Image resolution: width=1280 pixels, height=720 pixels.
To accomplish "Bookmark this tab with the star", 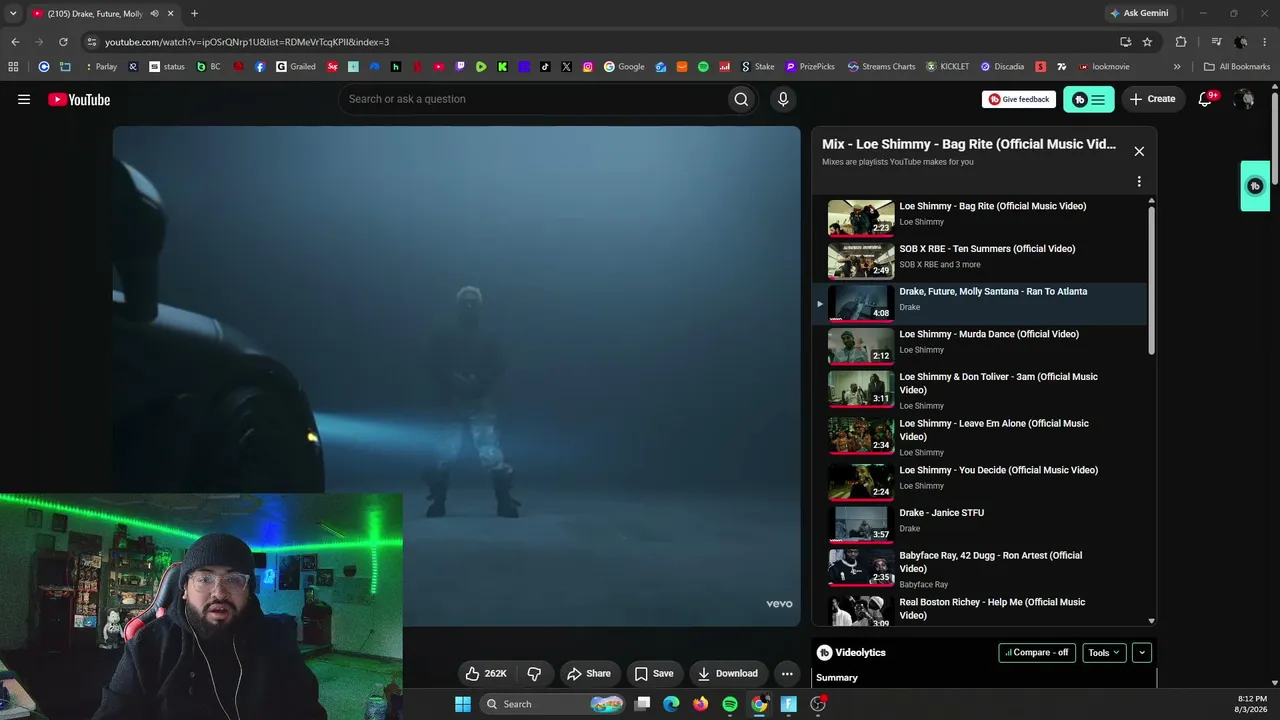I will click(x=1147, y=42).
